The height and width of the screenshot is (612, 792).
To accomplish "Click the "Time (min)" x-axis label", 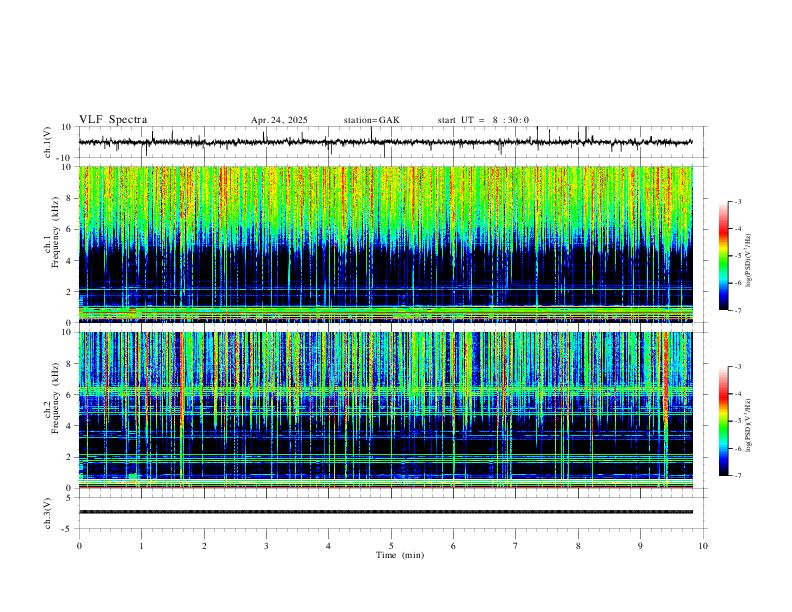I will (x=400, y=555).
